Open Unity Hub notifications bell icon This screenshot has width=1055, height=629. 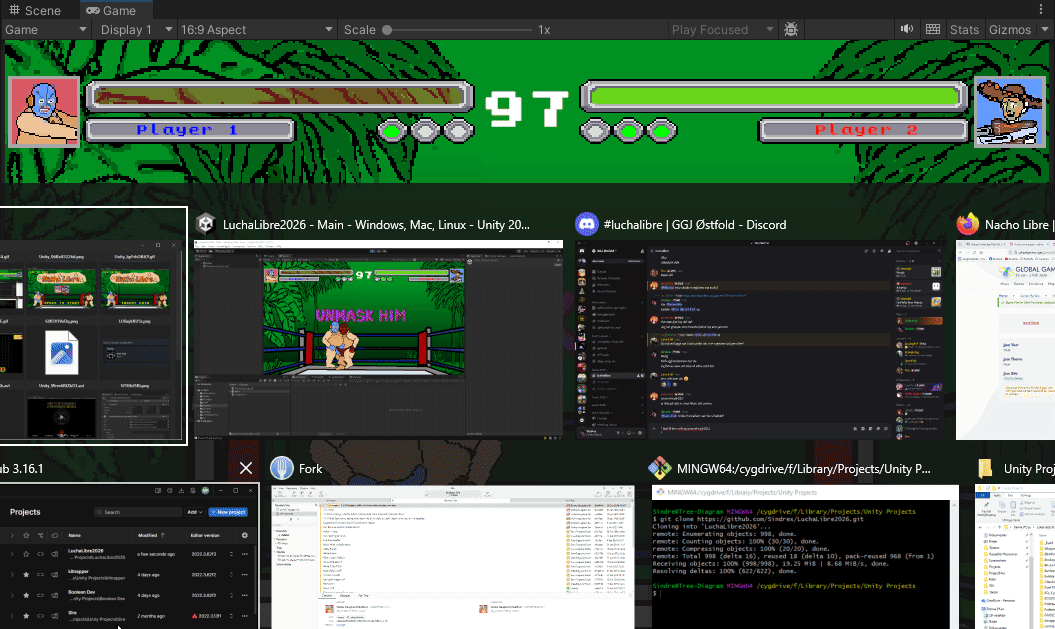click(x=193, y=490)
